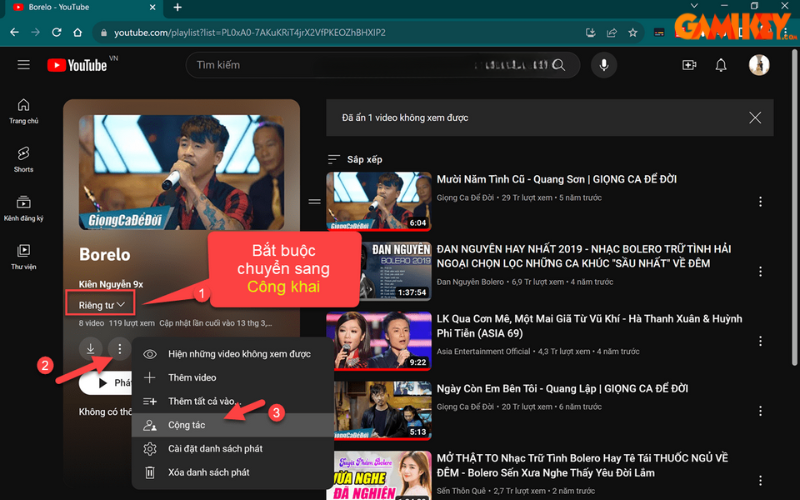
Task: Open options for Ngày Còn Em Bên Tôi video
Action: 760,411
